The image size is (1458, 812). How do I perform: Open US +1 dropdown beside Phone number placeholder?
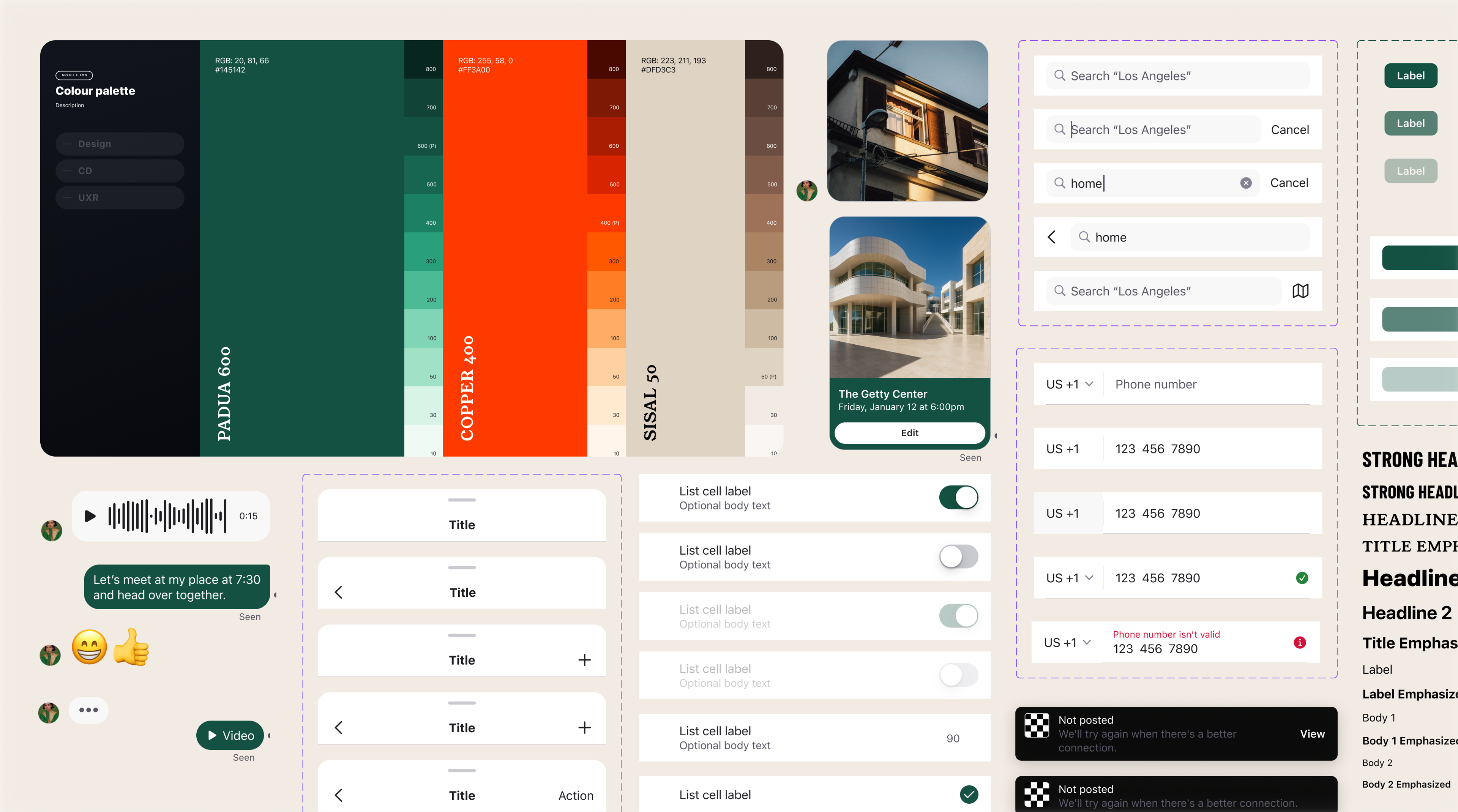tap(1069, 384)
